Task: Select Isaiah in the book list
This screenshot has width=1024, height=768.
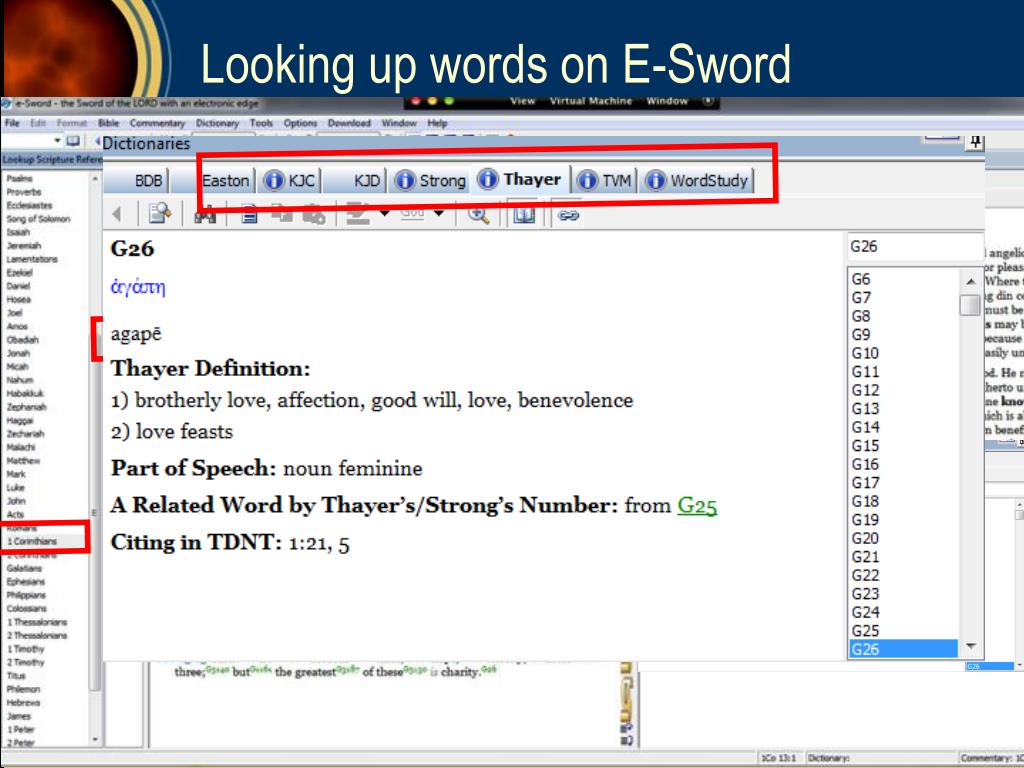Action: tap(18, 232)
